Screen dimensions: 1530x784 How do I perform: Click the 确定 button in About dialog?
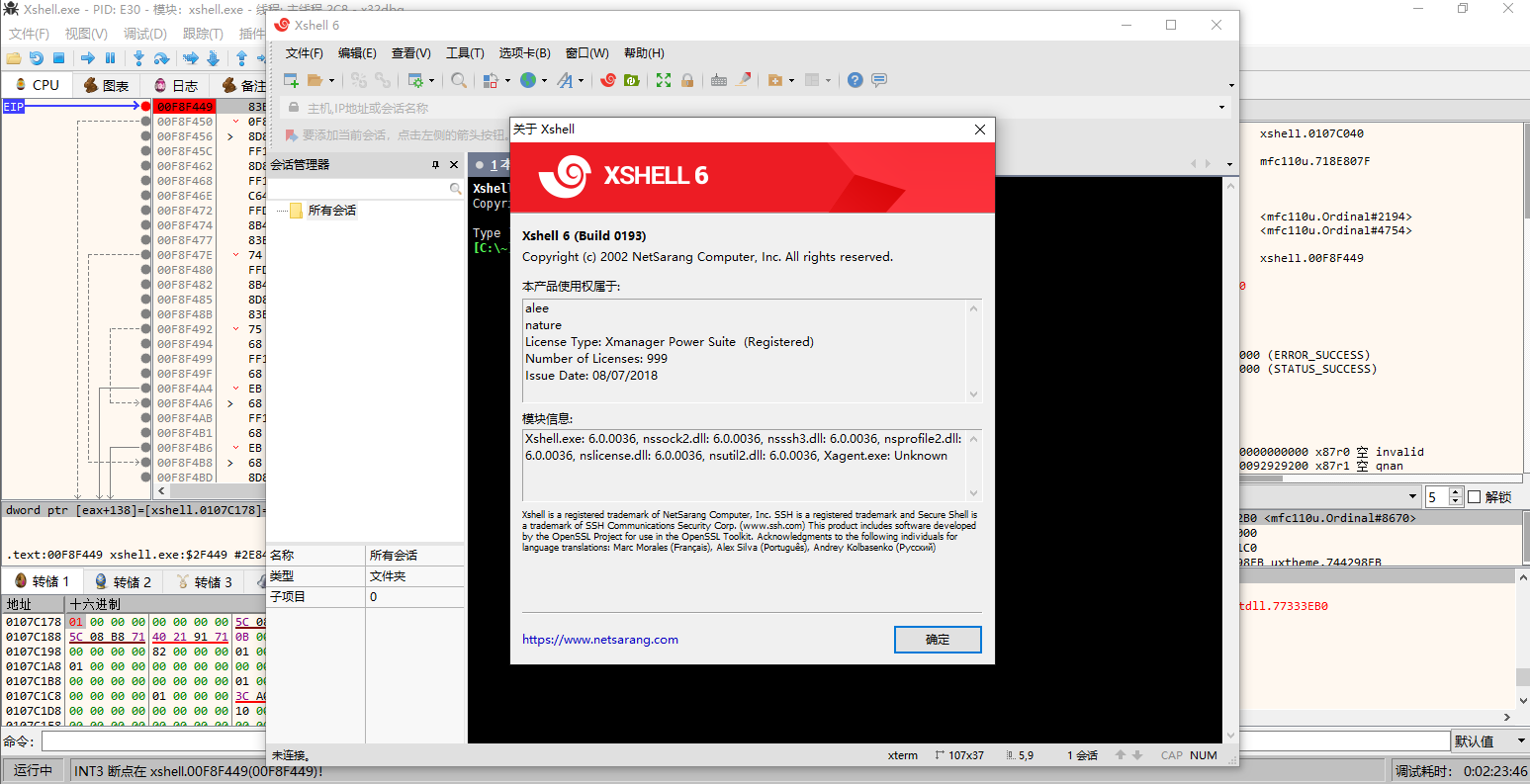point(937,640)
